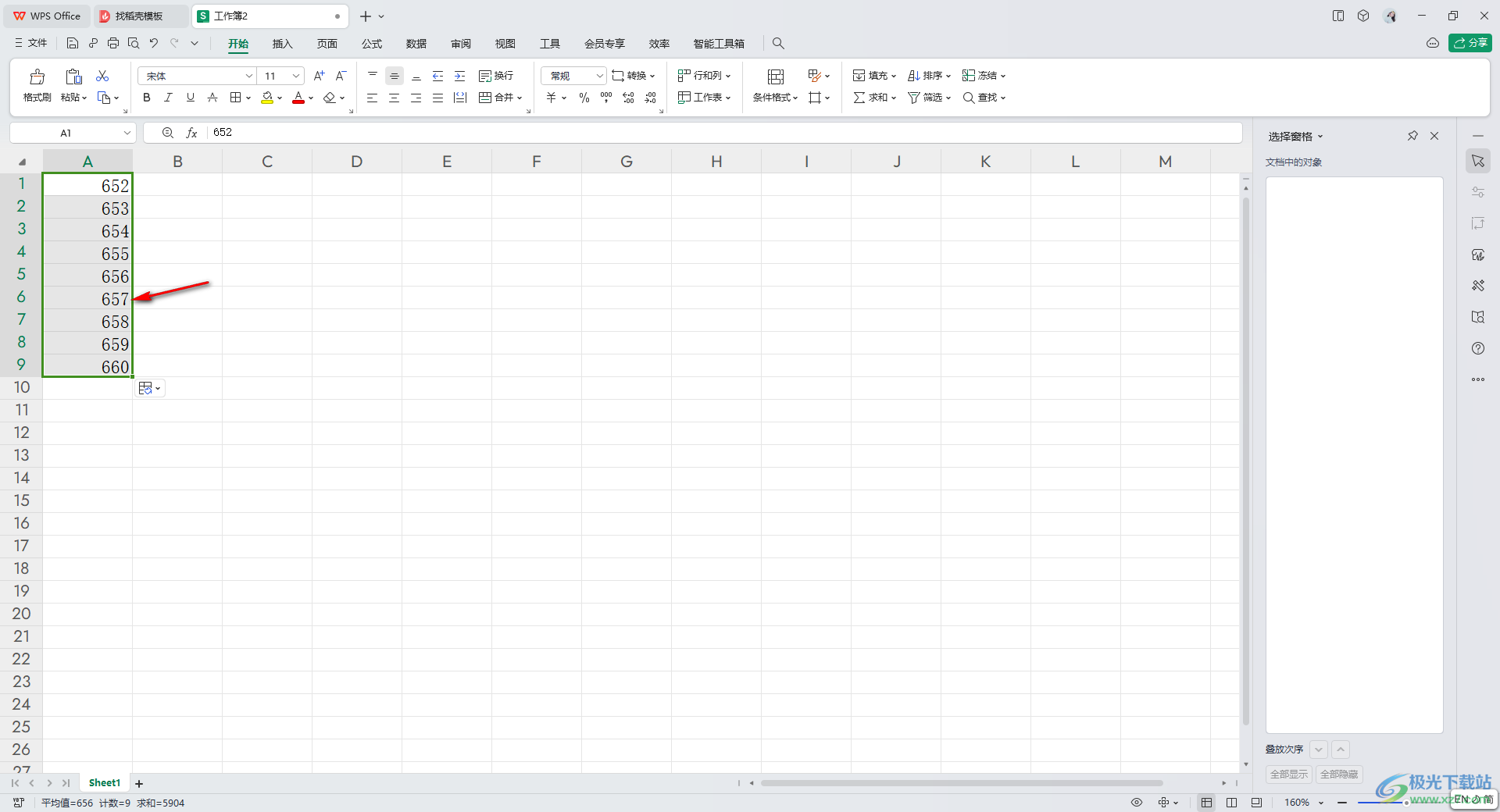
Task: Toggle center horizontal alignment
Action: click(x=395, y=98)
